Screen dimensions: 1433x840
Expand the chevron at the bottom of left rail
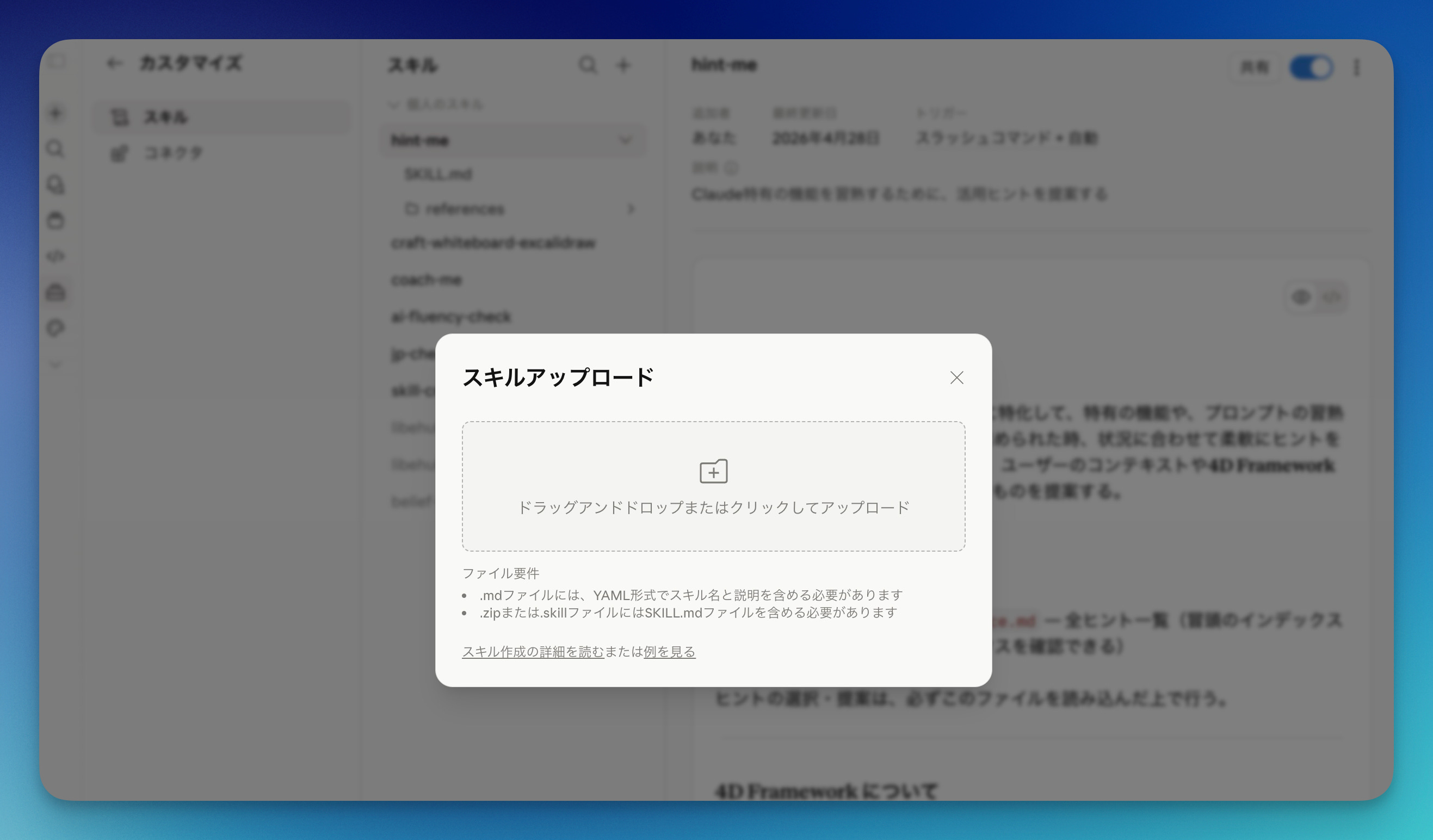pos(55,364)
